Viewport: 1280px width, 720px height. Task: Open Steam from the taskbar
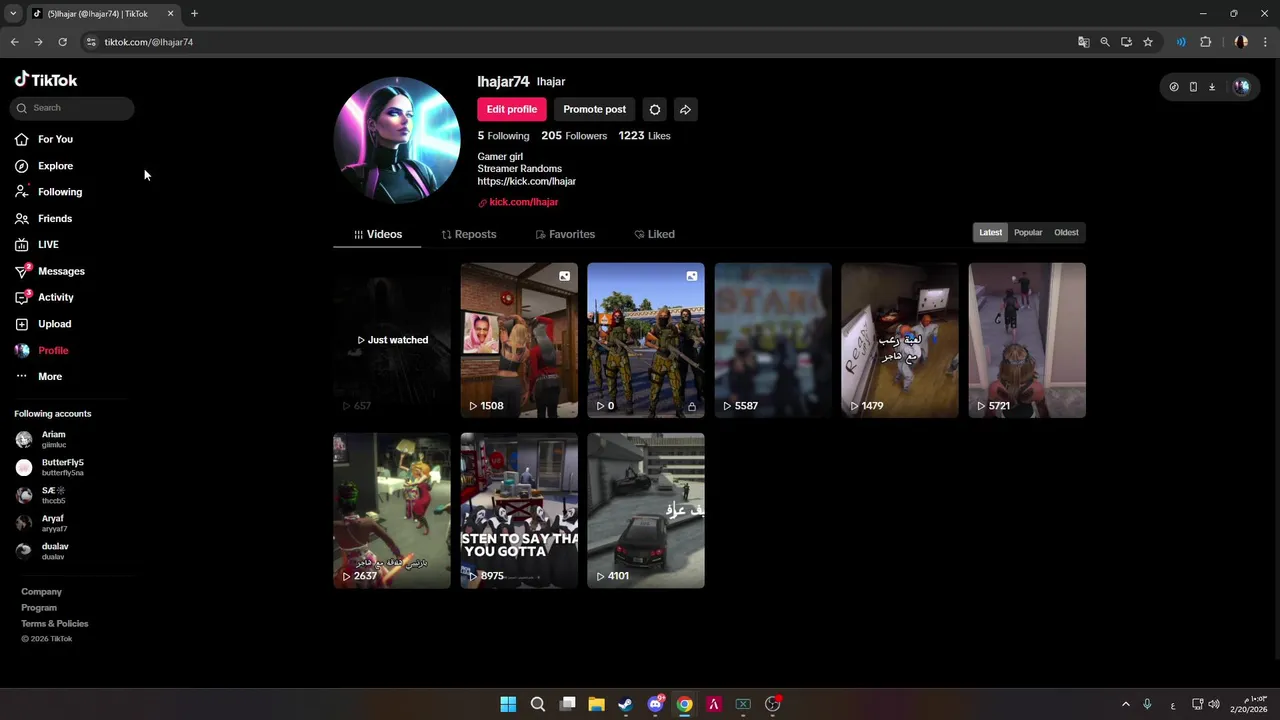coord(625,704)
